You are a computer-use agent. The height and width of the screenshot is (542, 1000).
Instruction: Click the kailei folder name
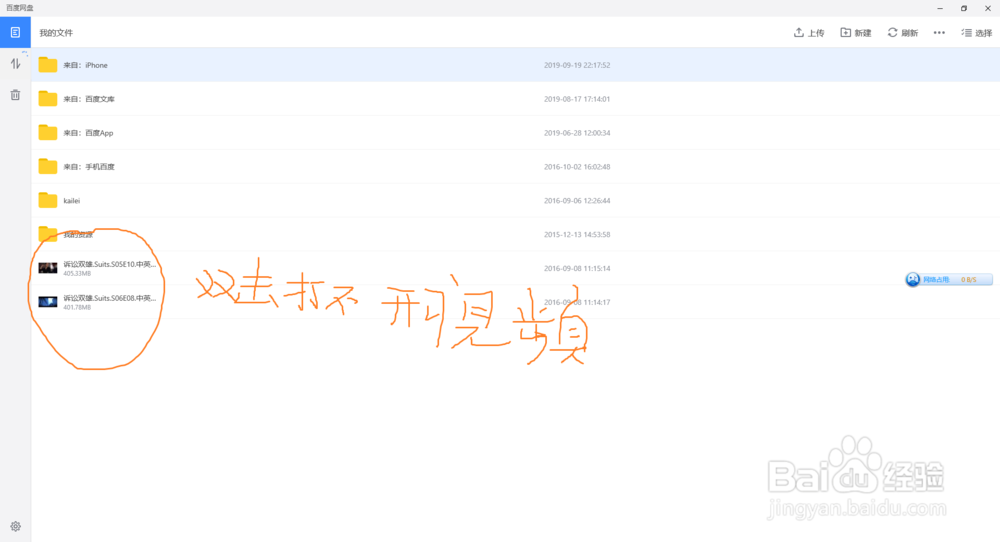pyautogui.click(x=71, y=200)
